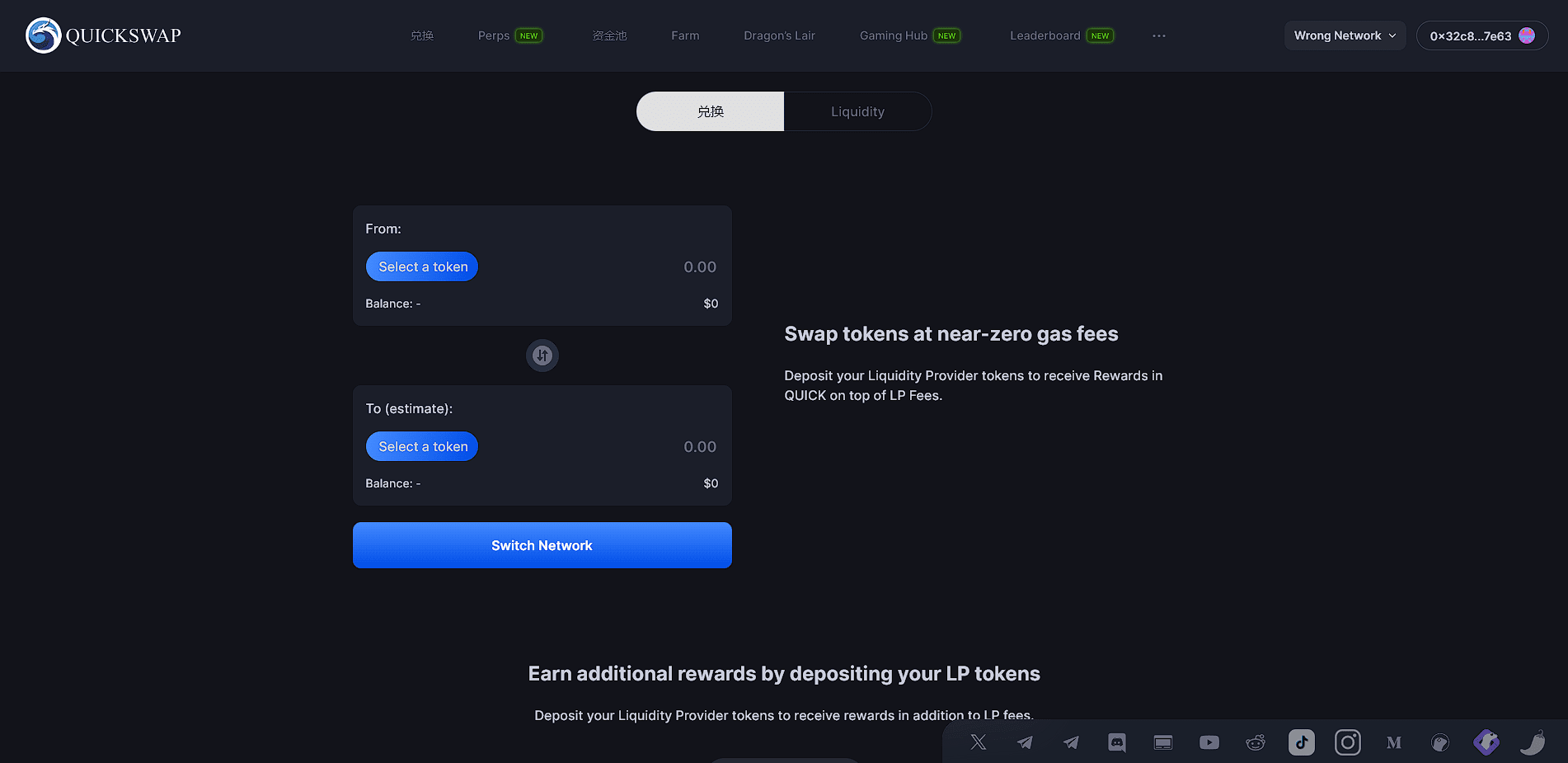Open the CoinGecko icon
1568x763 pixels.
(1440, 742)
